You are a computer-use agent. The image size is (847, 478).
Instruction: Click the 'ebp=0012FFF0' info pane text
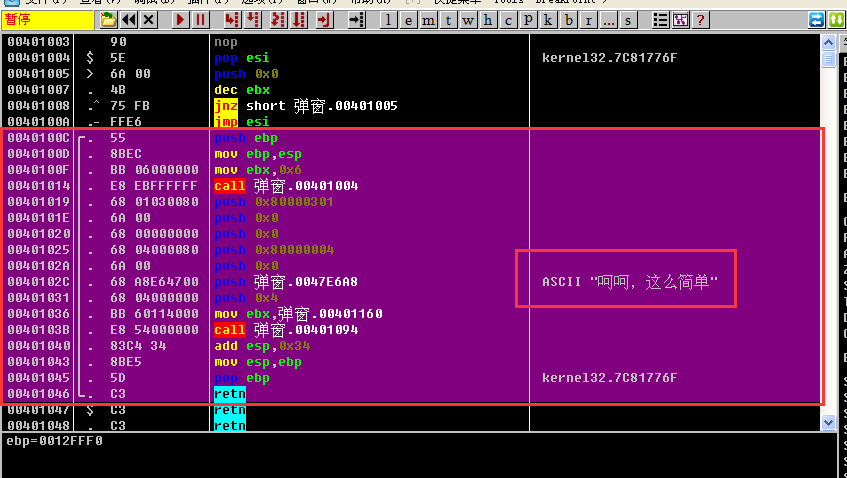[x=55, y=441]
